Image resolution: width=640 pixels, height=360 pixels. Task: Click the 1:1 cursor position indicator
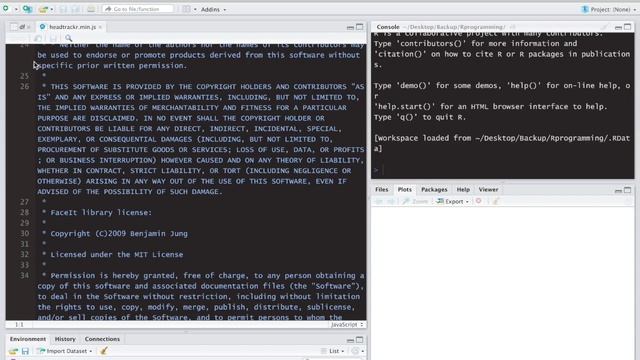click(19, 324)
